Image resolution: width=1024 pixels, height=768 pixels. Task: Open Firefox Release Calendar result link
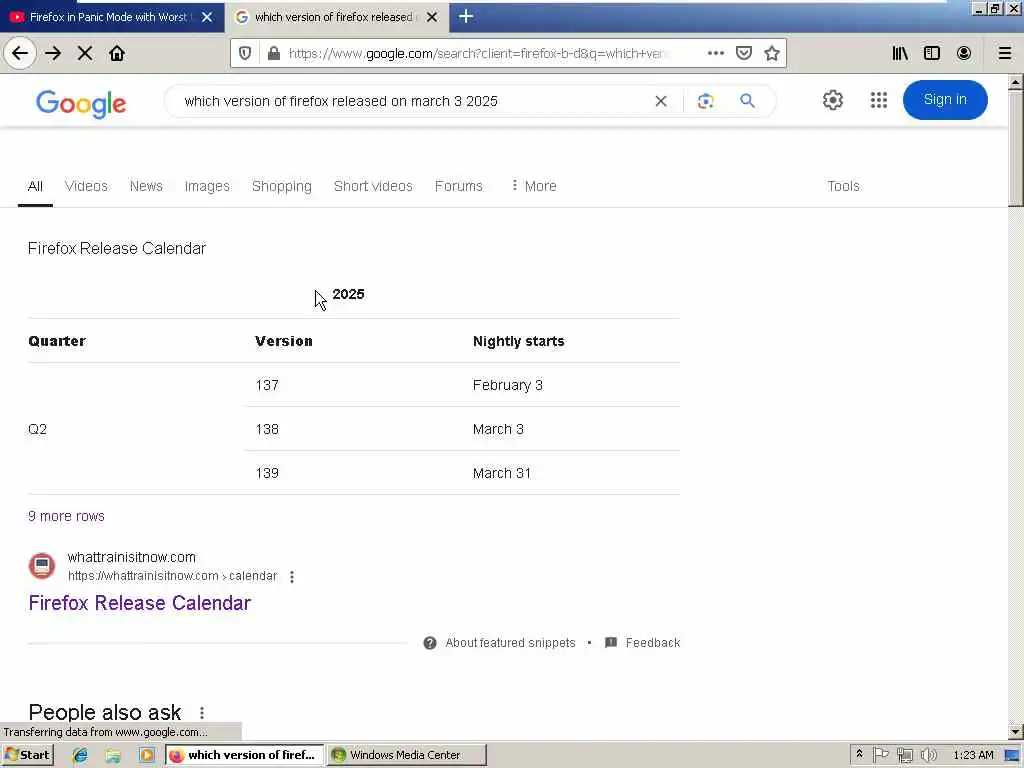pos(139,603)
